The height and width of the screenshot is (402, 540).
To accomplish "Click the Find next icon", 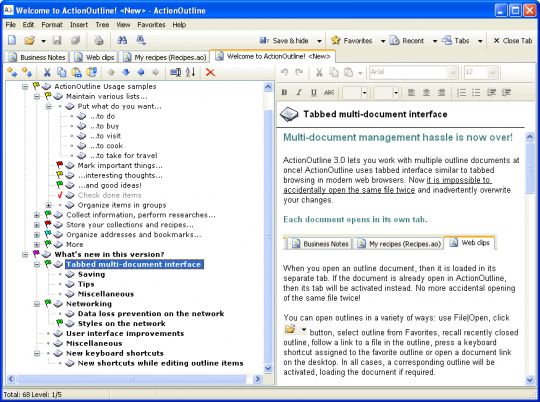I will click(141, 40).
